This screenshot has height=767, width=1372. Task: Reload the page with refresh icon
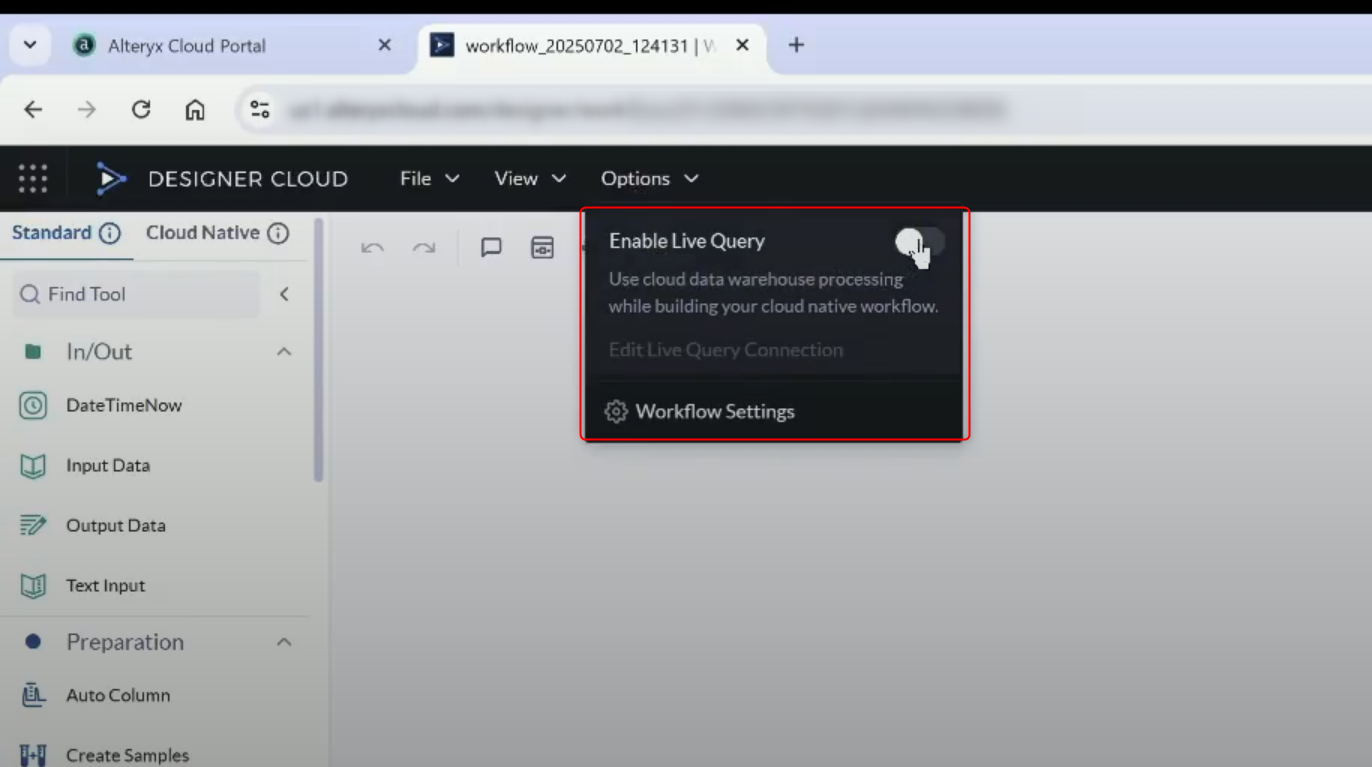coord(141,110)
